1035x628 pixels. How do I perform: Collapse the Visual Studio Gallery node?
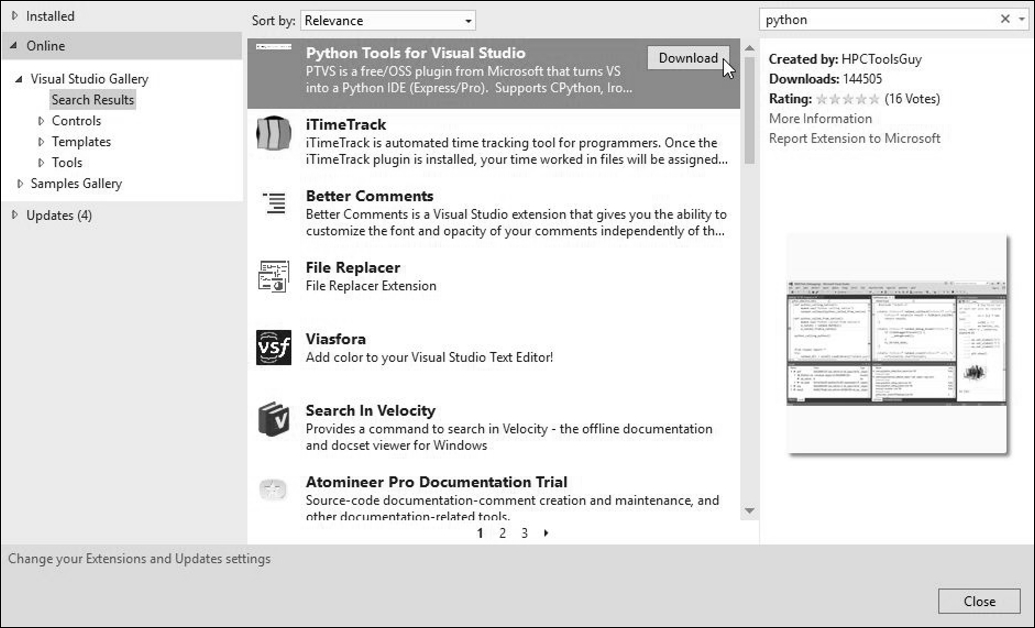coord(19,79)
